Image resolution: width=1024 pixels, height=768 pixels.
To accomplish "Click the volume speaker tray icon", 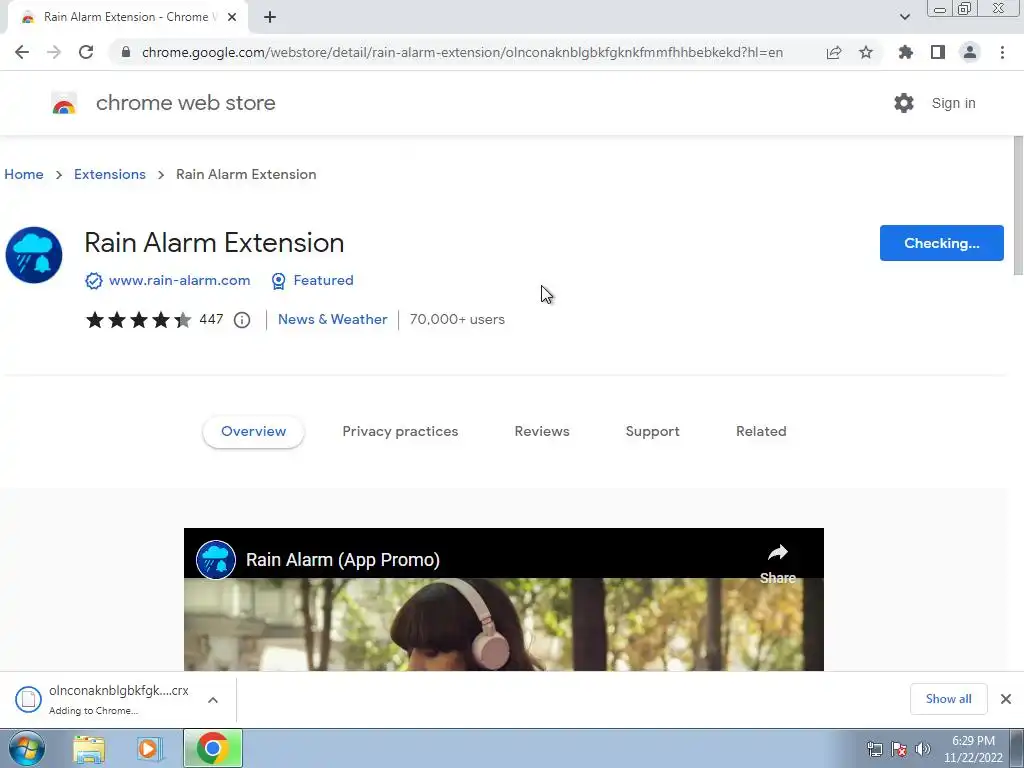I will (x=923, y=749).
